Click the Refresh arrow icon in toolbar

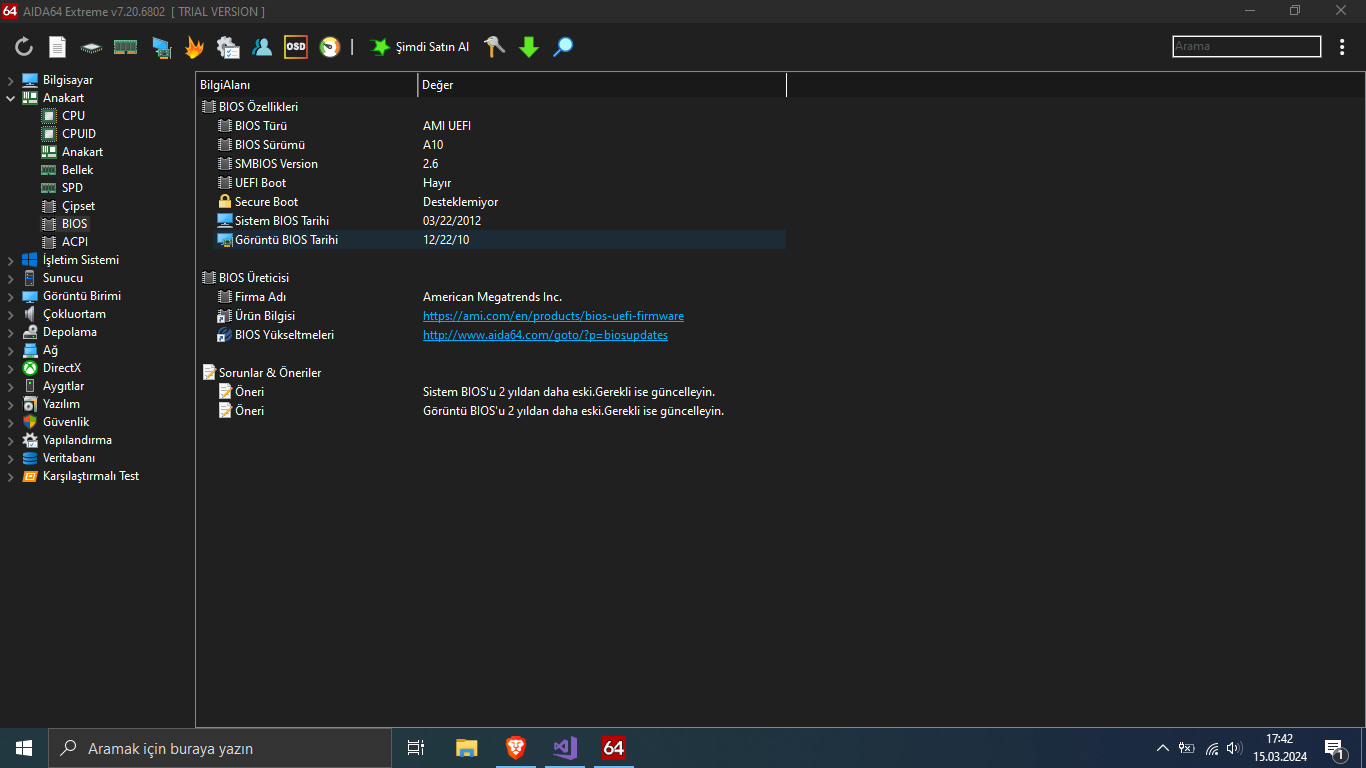(24, 47)
